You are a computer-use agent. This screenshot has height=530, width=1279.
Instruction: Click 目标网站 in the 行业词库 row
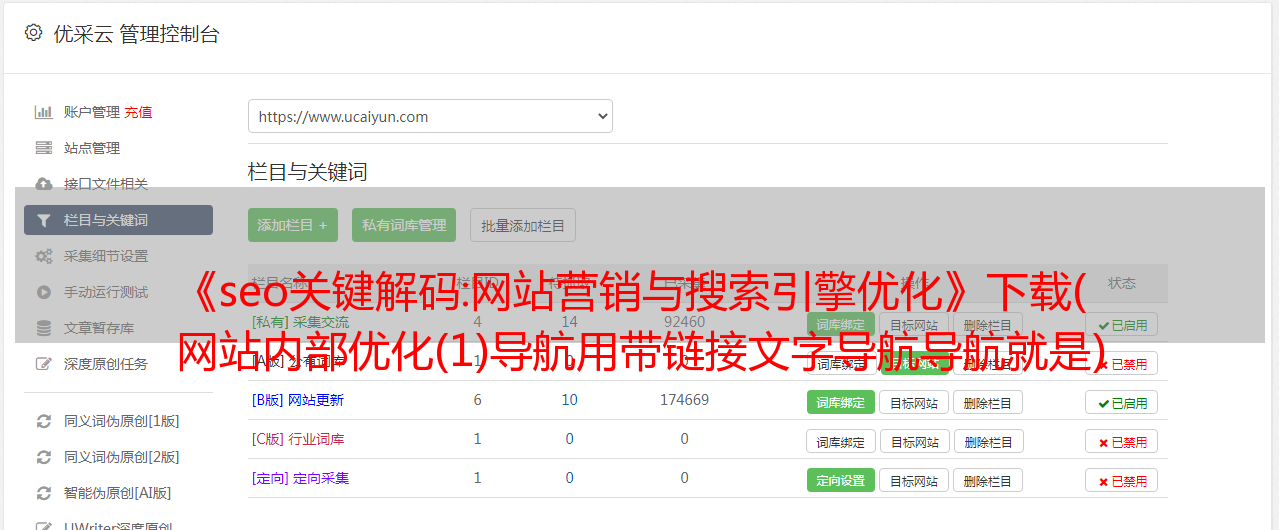[914, 441]
